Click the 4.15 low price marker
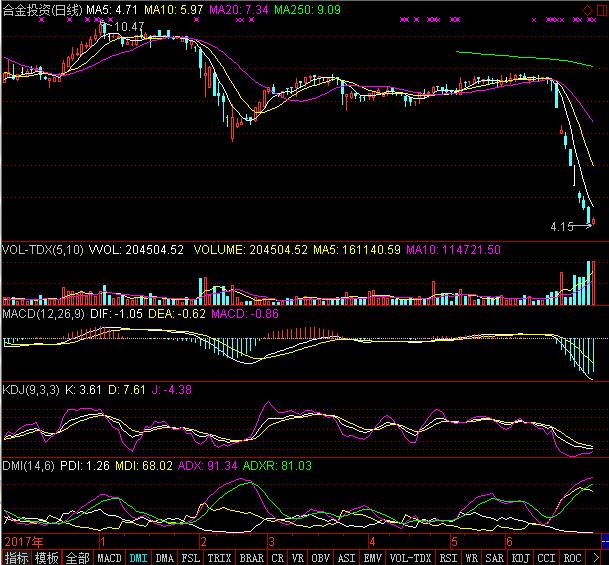This screenshot has width=609, height=565. point(562,227)
